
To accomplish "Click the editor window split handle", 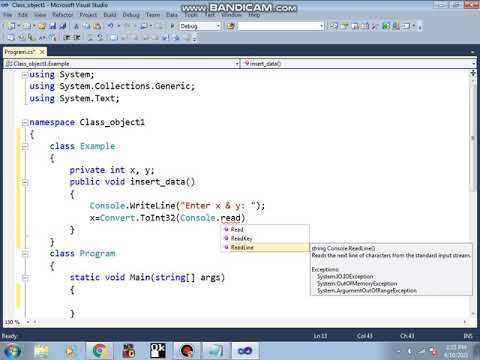I will [473, 73].
